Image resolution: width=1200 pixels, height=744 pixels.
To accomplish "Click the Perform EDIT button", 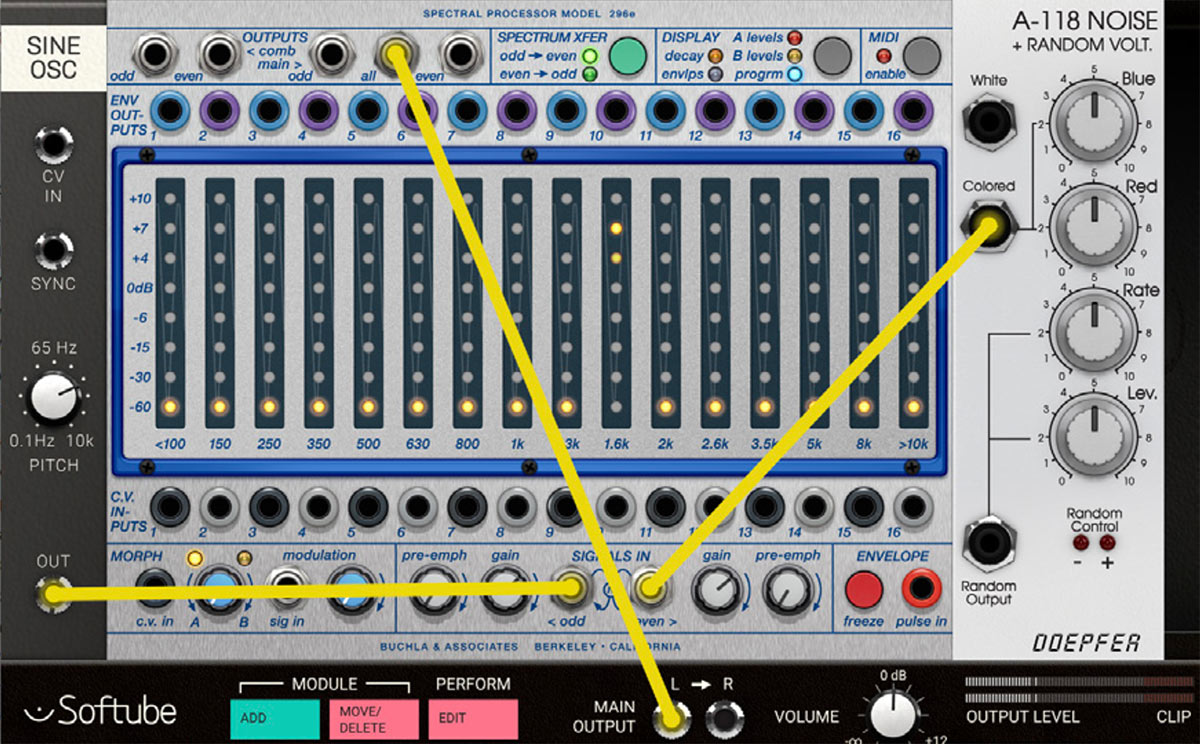I will pyautogui.click(x=473, y=718).
